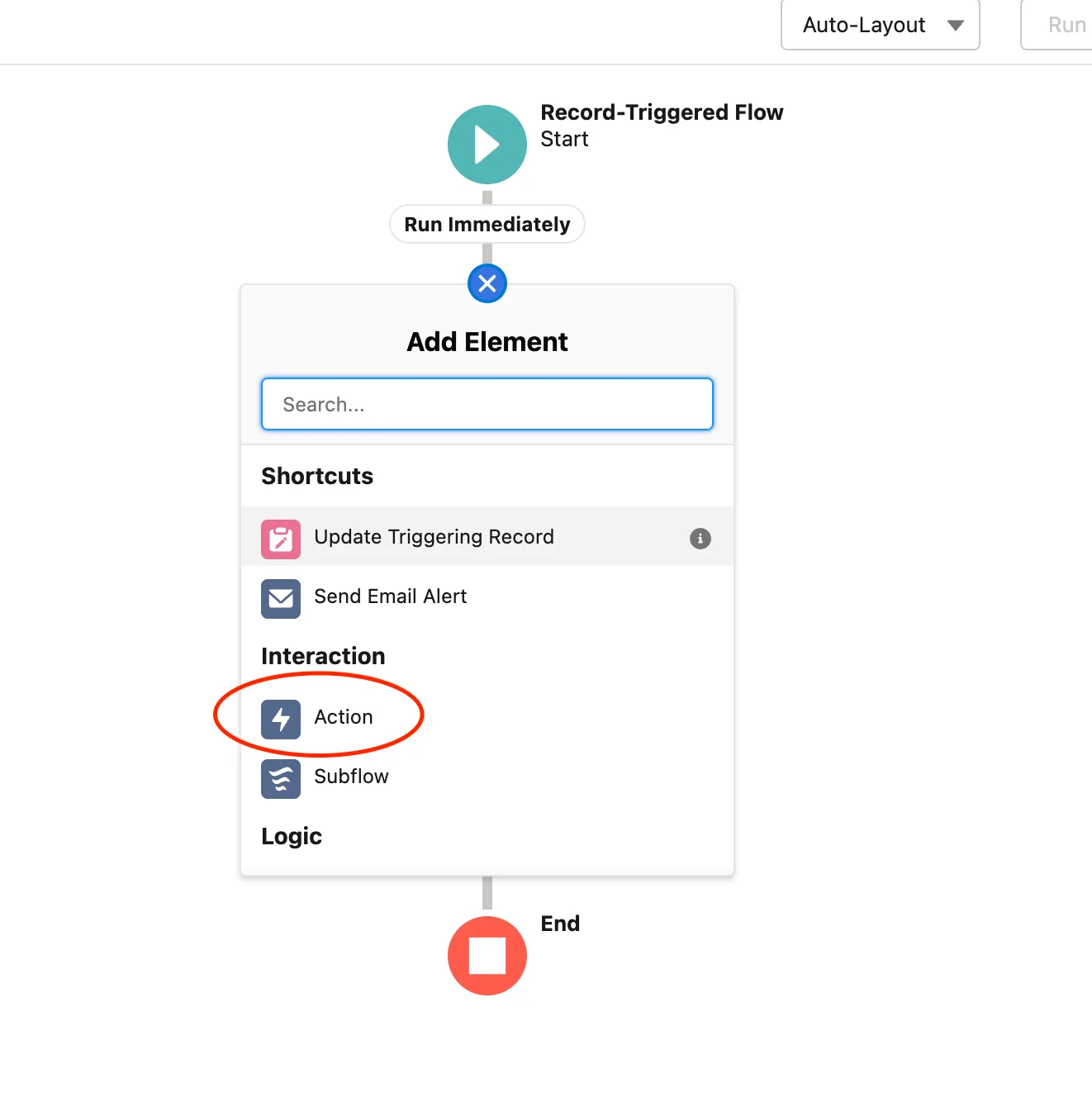
Task: Click the Run Immediately path label
Action: tap(487, 225)
